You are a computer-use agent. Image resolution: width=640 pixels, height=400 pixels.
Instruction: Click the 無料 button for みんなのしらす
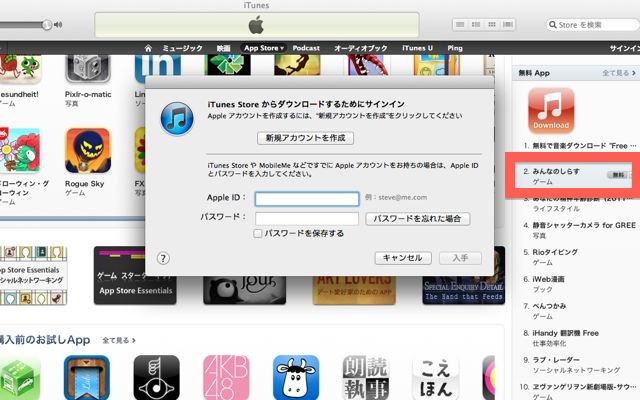pos(617,175)
